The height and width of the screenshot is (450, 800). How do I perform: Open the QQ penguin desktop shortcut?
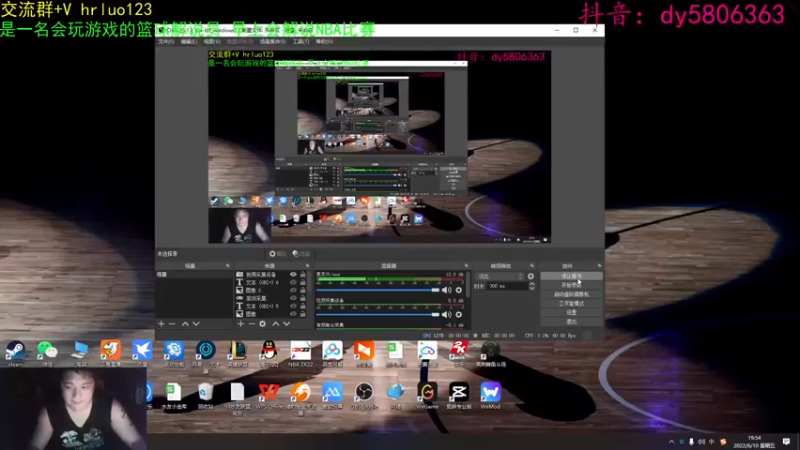coord(269,353)
